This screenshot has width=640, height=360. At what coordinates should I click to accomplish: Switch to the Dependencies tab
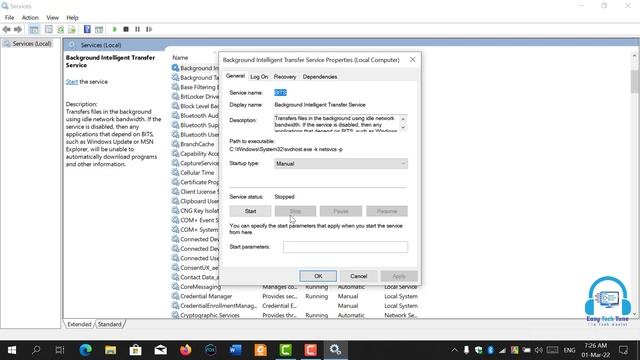320,76
